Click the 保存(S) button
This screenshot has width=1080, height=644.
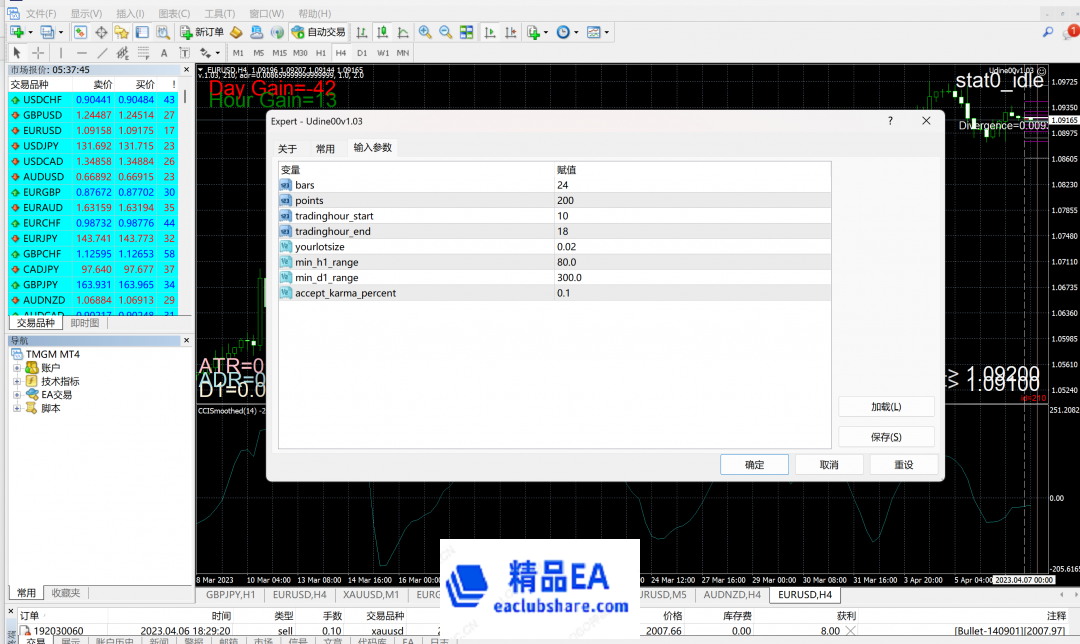886,437
